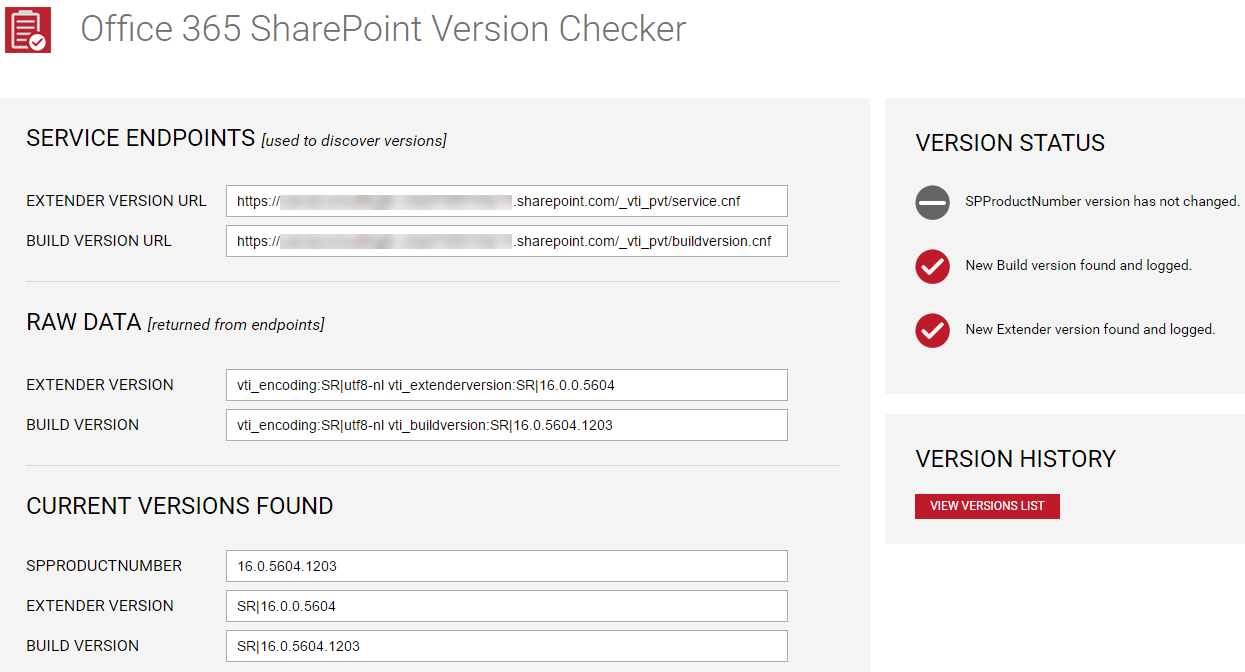Click the current Extender Version field SR|16.0.0.5604

[x=507, y=606]
